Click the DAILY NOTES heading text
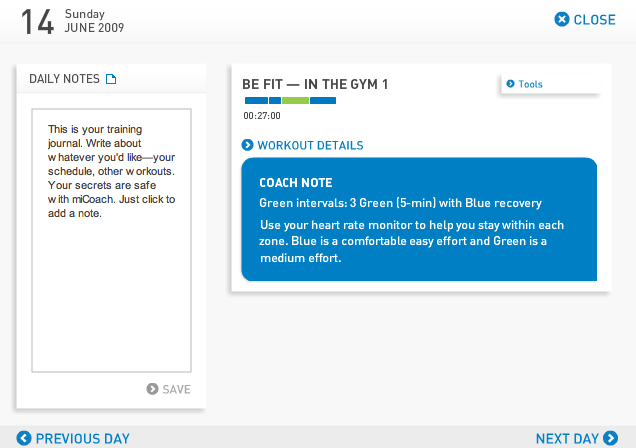Screen dimensions: 636x448 pos(65,79)
